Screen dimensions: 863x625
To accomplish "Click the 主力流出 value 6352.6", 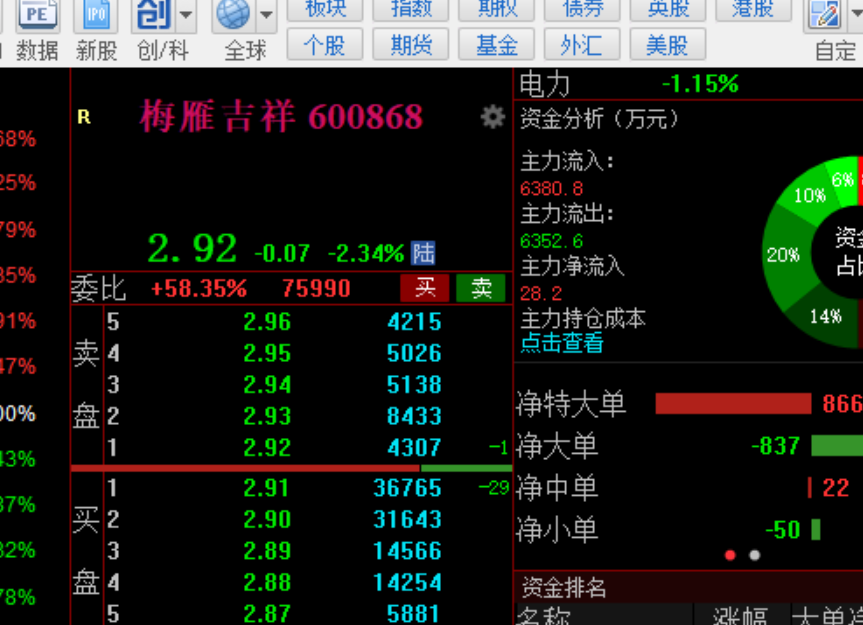I will 551,241.
